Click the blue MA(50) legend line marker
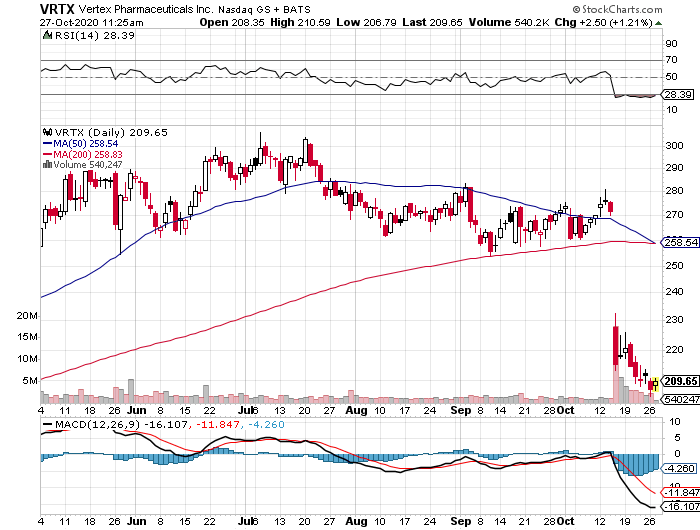Image resolution: width=700 pixels, height=530 pixels. tap(46, 142)
